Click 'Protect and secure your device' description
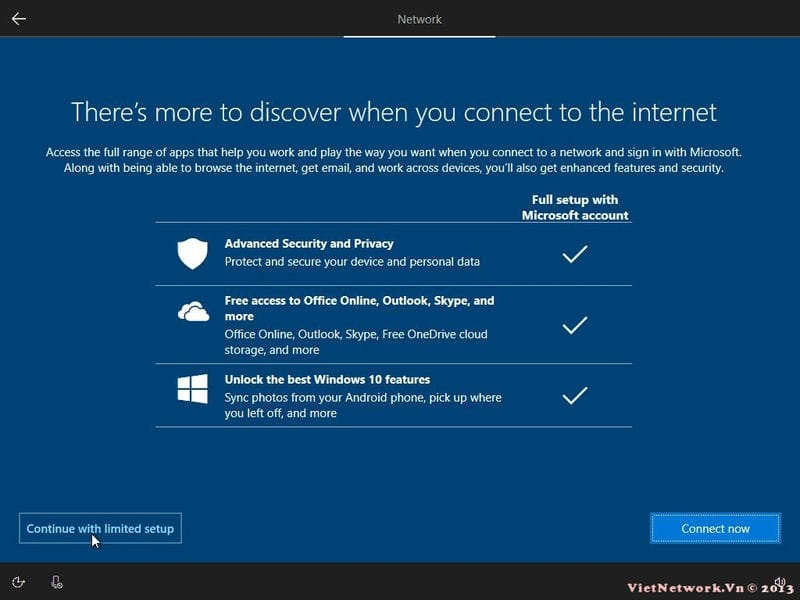Viewport: 800px width, 600px height. 352,262
